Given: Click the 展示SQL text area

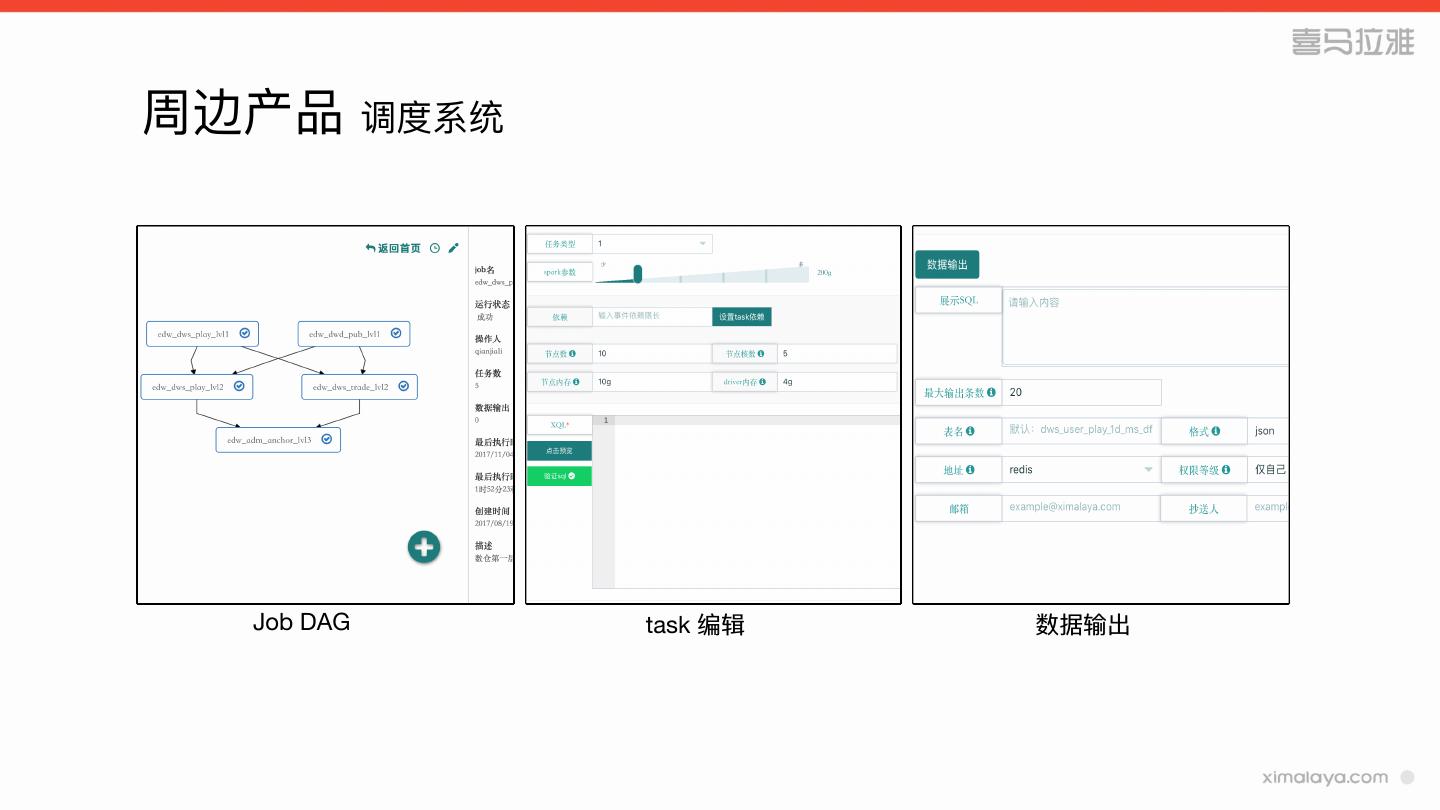Looking at the screenshot, I should pos(1145,327).
